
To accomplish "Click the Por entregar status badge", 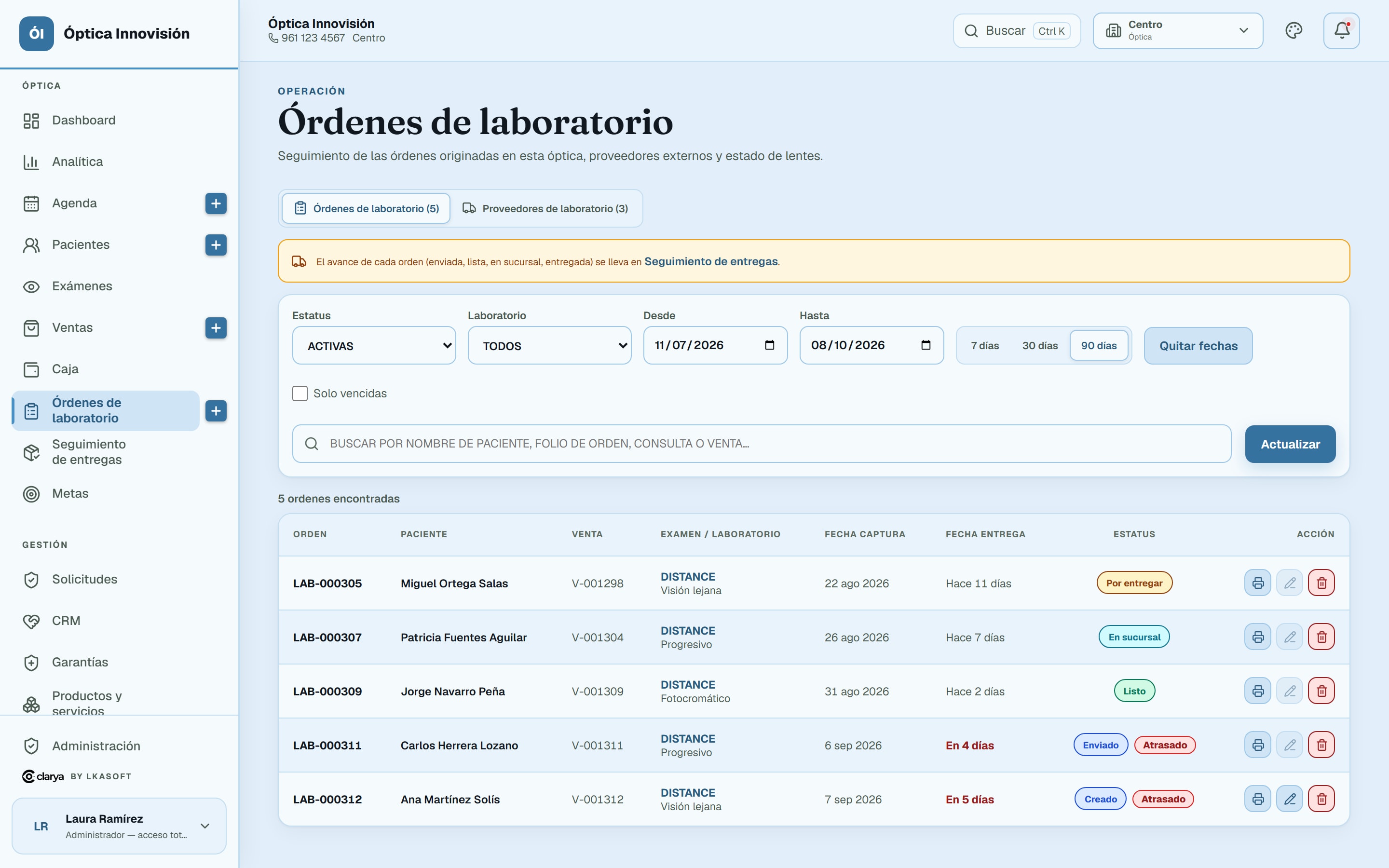I will [x=1134, y=583].
